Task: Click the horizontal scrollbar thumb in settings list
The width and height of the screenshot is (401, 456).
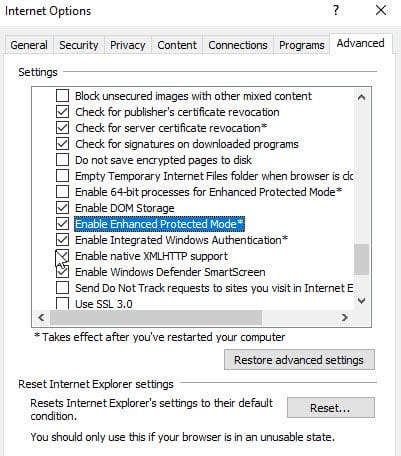Action: click(156, 317)
